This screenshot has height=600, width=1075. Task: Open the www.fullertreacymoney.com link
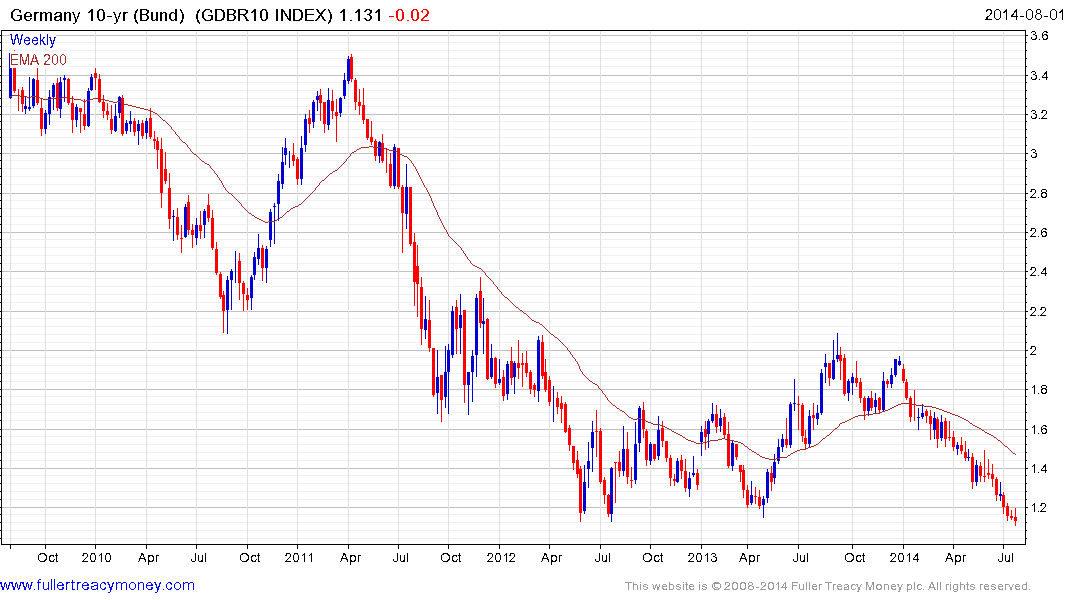point(97,585)
